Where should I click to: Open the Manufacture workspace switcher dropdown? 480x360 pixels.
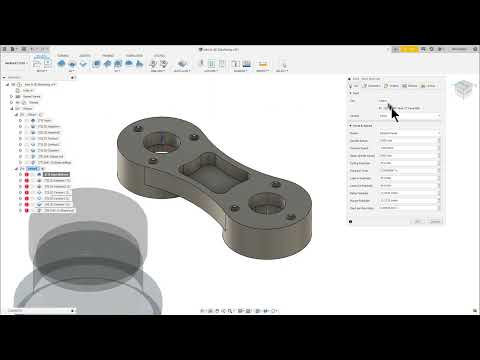pos(16,63)
